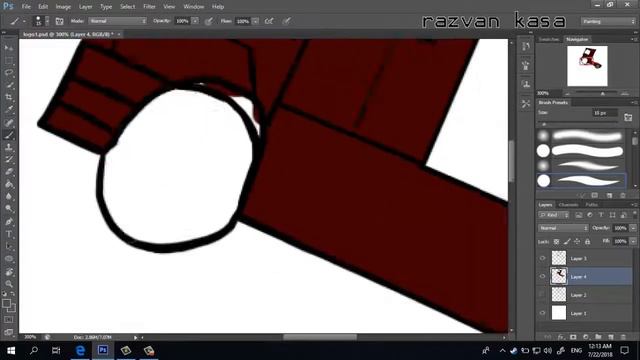Viewport: 640px width, 360px height.
Task: Open the Filter menu
Action: point(149,7)
